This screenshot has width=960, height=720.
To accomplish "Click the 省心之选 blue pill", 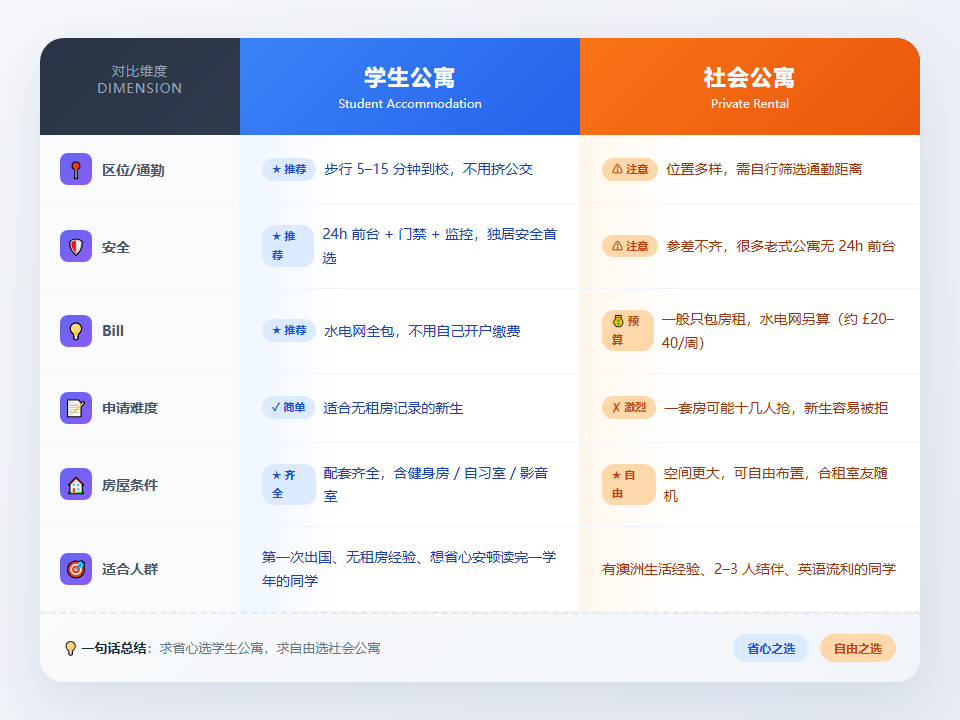I will pos(771,648).
